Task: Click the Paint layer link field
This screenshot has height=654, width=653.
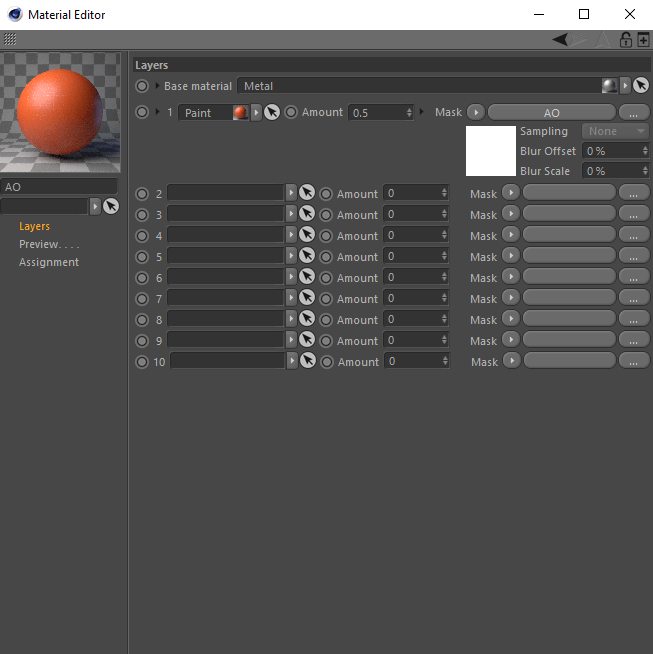Action: [x=213, y=113]
